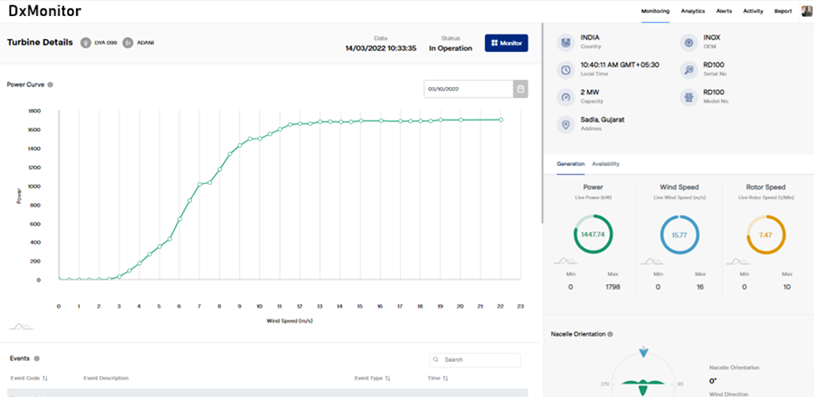Image resolution: width=814 pixels, height=397 pixels.
Task: Click the DxMonitor logo
Action: click(x=45, y=11)
